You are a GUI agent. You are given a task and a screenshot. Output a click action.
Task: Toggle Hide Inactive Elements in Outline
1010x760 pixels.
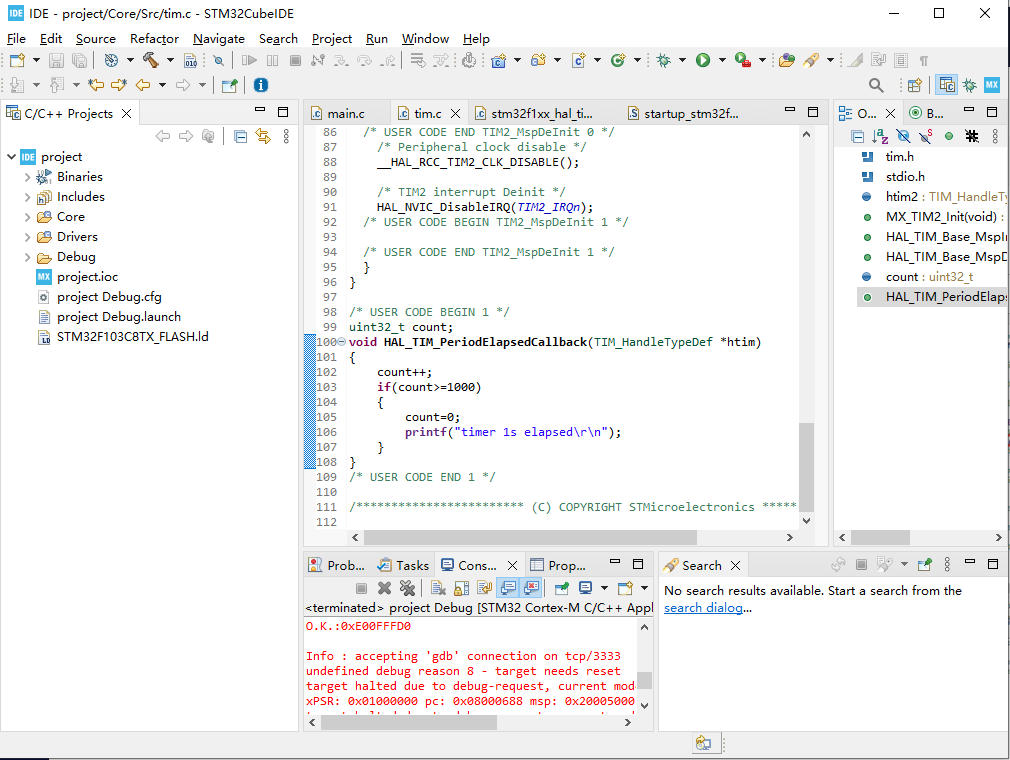click(971, 136)
